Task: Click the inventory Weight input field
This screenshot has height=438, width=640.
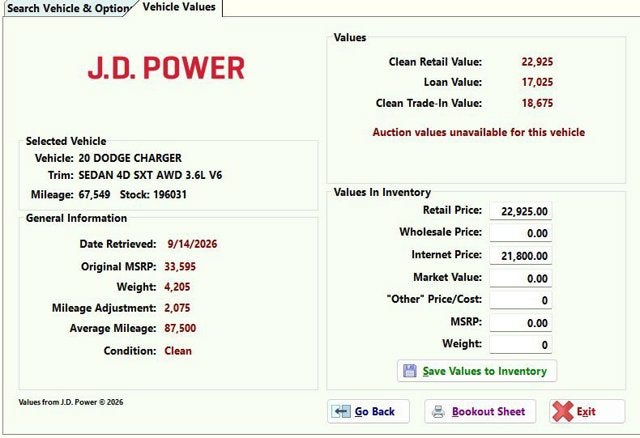Action: tap(521, 345)
